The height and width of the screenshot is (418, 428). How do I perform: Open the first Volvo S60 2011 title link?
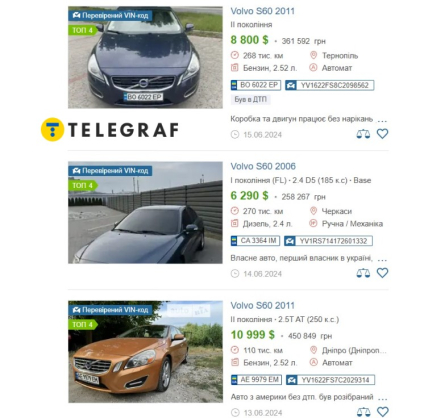pyautogui.click(x=263, y=11)
